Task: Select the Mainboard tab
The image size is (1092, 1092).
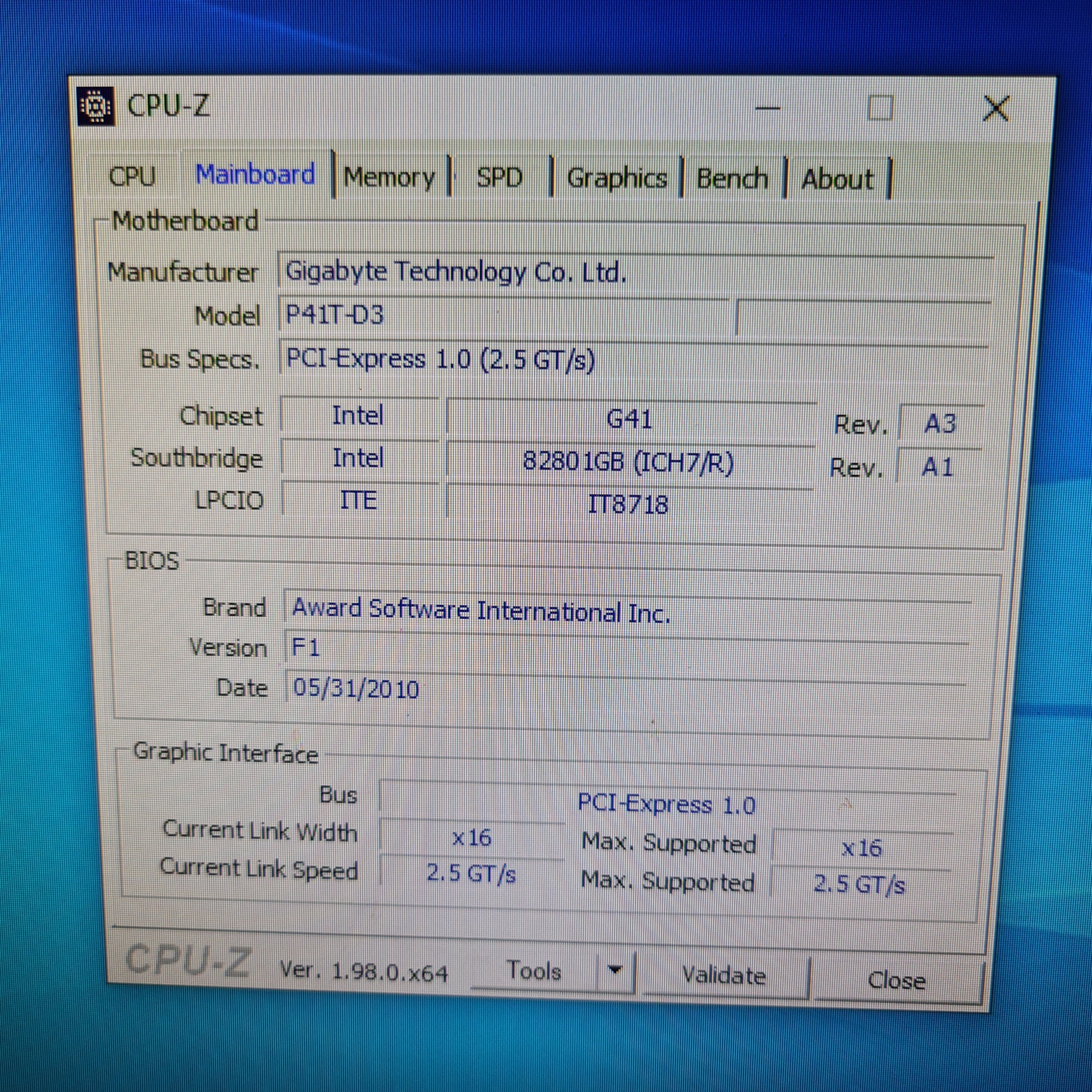Action: pyautogui.click(x=256, y=174)
